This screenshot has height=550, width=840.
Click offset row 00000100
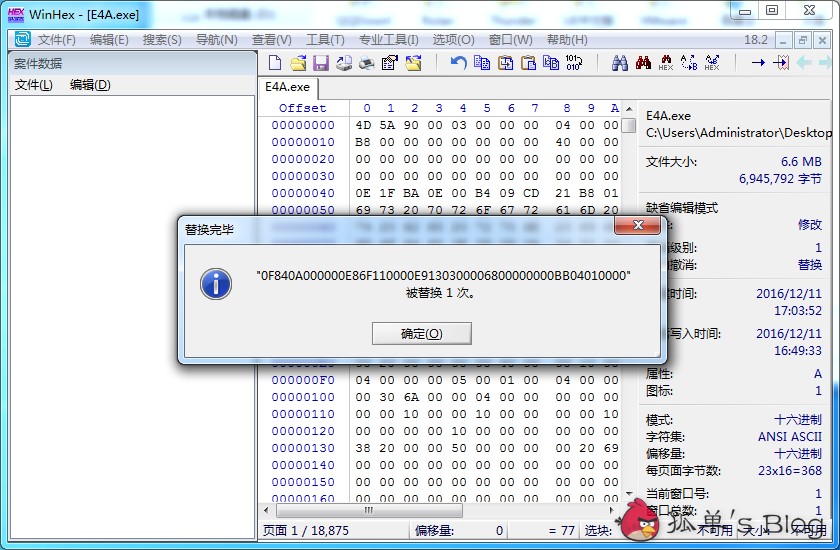pos(303,397)
